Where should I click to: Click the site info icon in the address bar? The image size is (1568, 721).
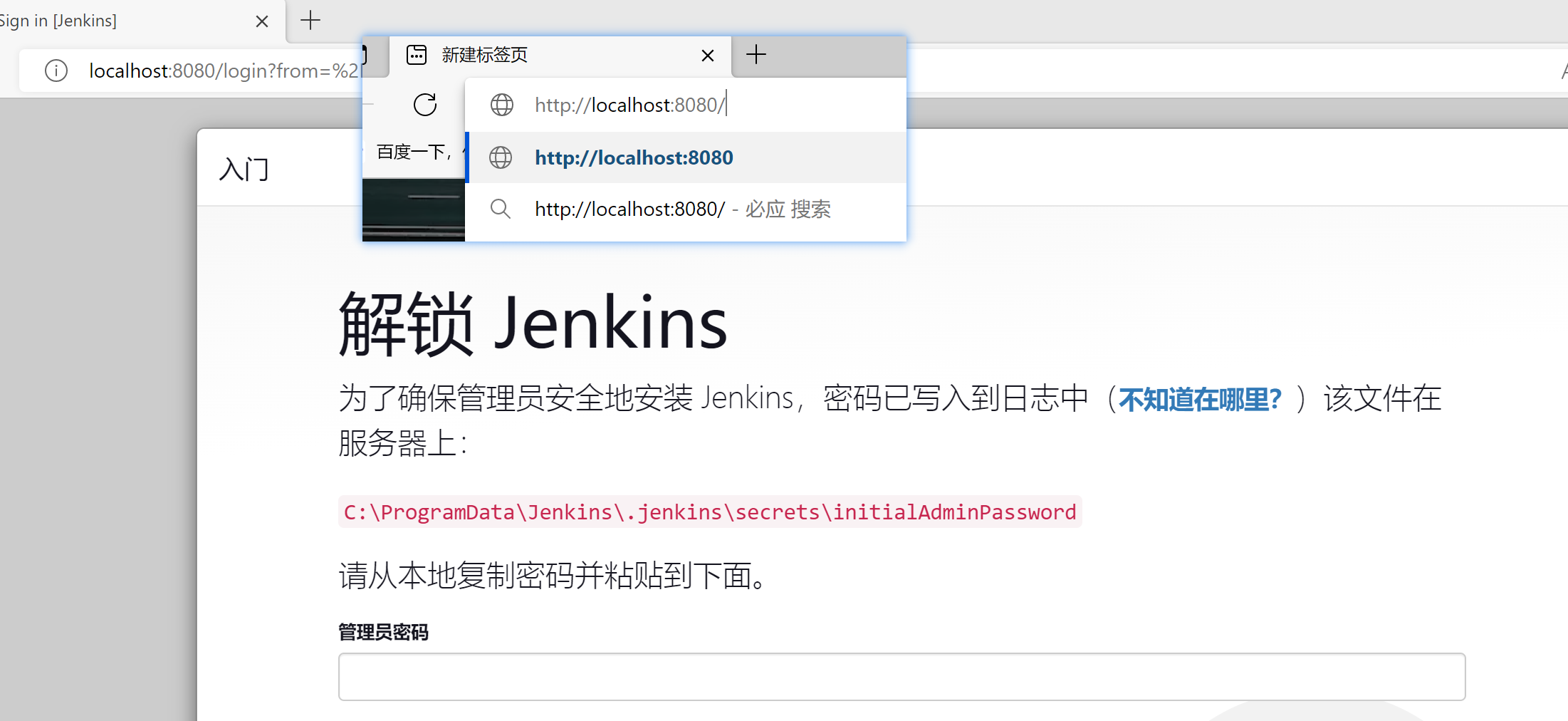tap(56, 71)
